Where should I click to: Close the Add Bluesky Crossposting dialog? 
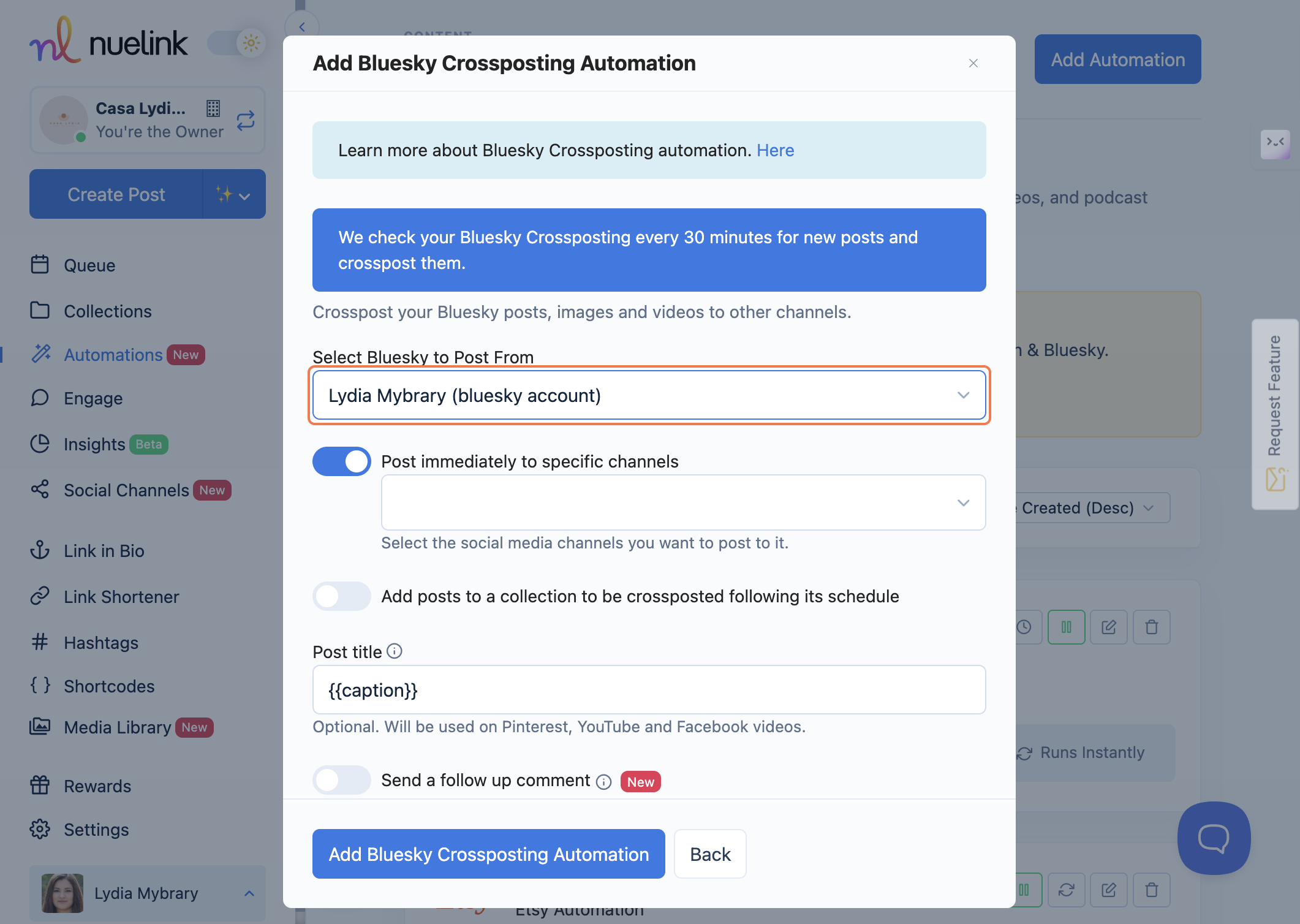point(973,63)
